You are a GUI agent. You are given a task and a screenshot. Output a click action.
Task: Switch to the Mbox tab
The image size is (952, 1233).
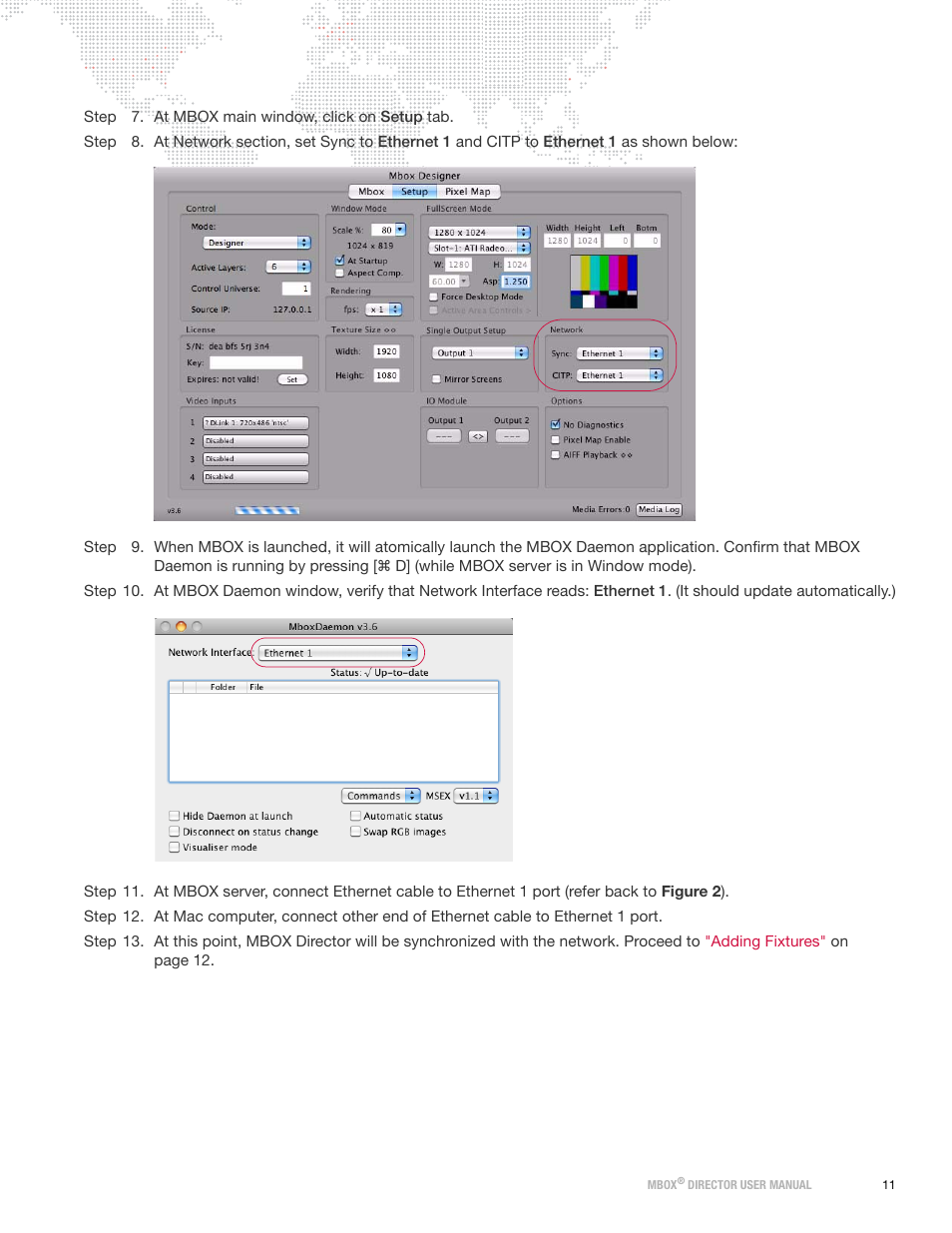click(x=370, y=192)
